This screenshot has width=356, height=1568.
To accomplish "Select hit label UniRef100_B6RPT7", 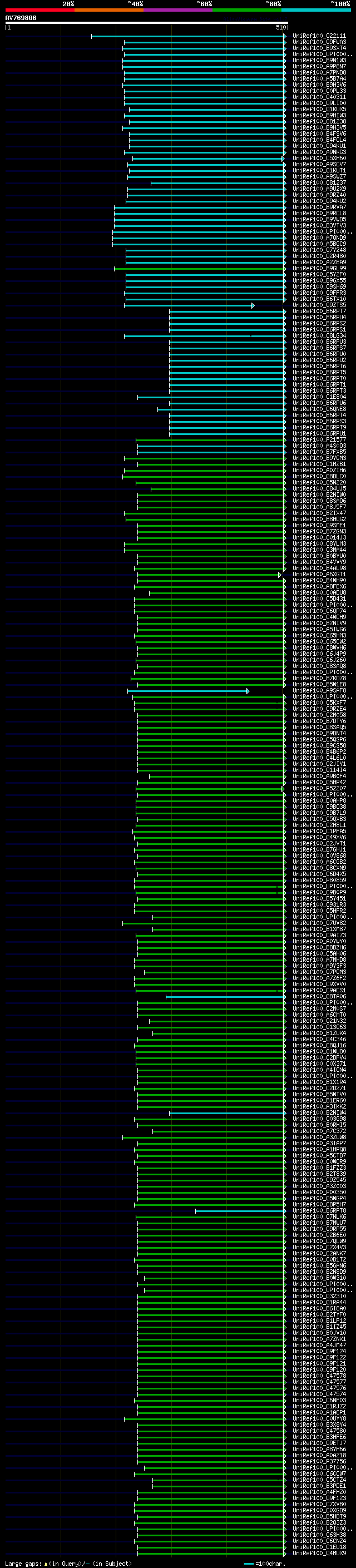I will click(x=319, y=311).
